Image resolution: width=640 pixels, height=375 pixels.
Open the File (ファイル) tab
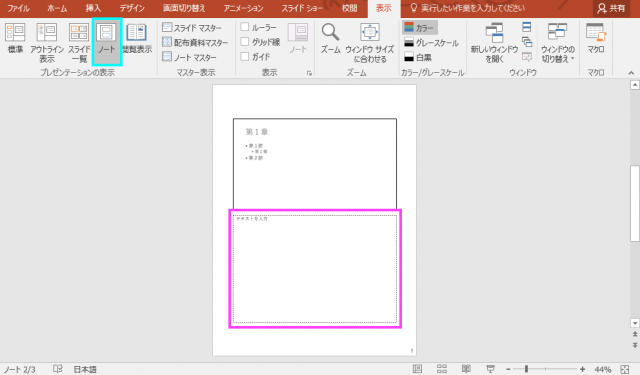click(x=18, y=8)
